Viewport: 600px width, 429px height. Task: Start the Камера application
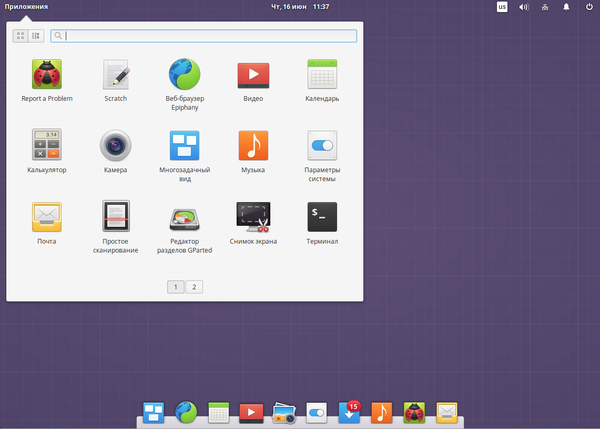(116, 145)
